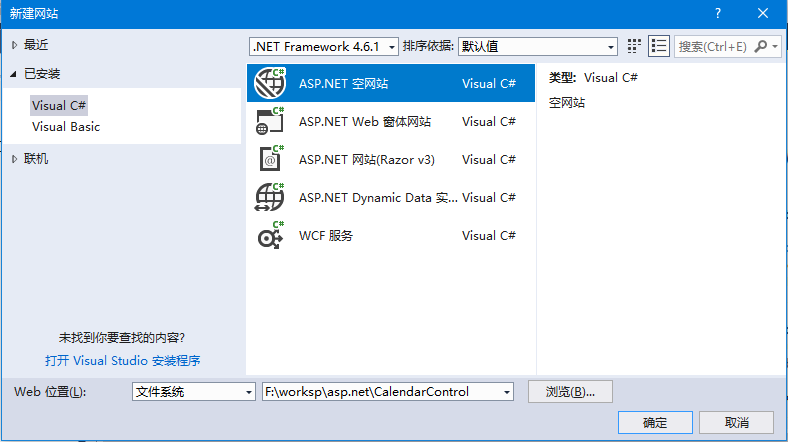Screen dimensions: 788x442
Task: Open the 排序依据 默认值 dropdown
Action: (x=611, y=46)
